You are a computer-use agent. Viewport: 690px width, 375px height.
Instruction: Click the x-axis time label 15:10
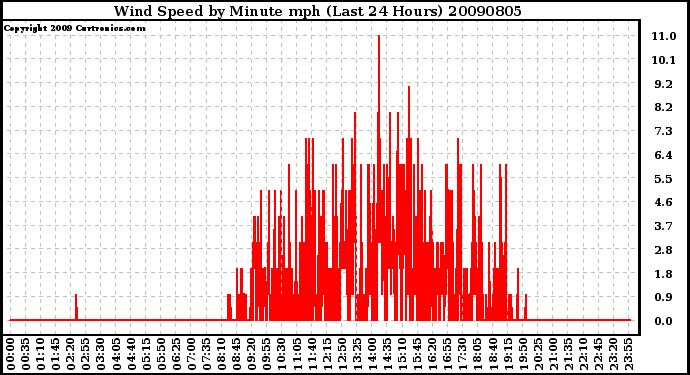402,354
